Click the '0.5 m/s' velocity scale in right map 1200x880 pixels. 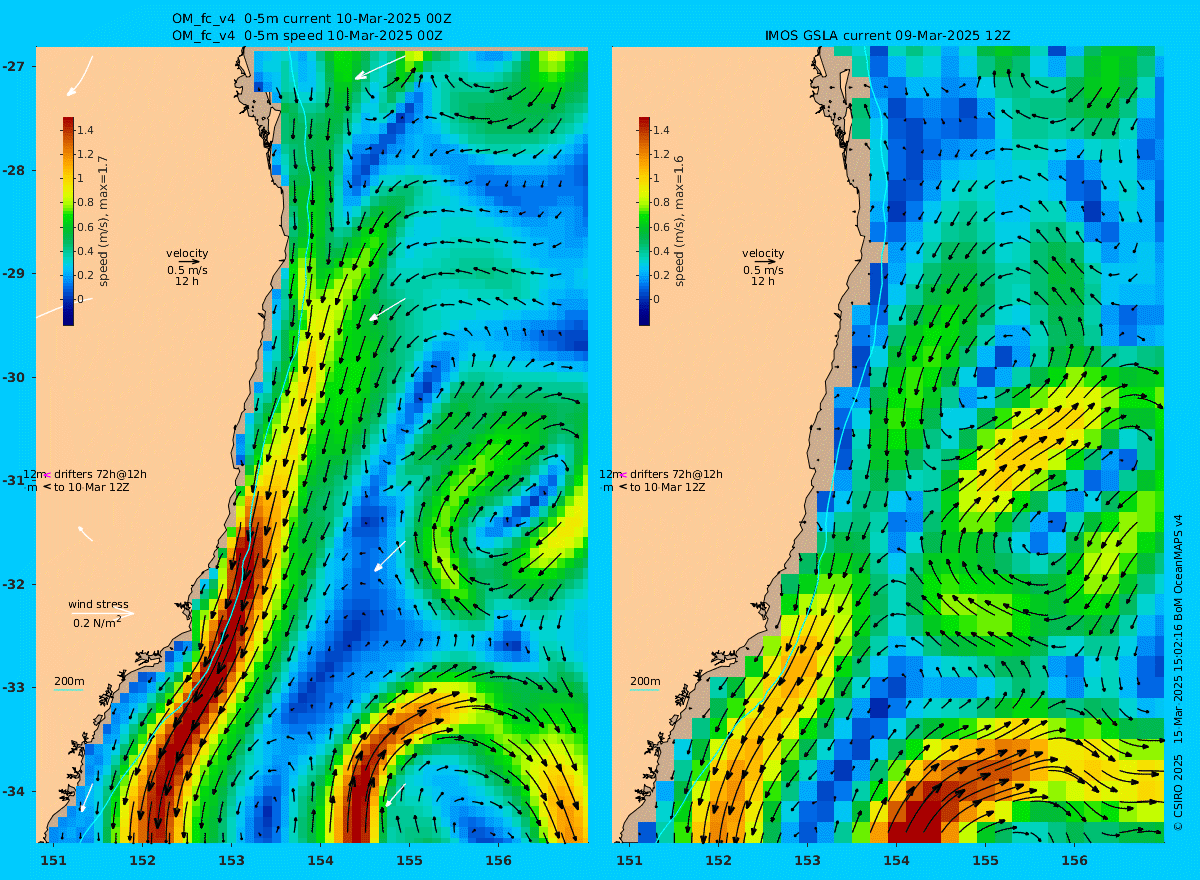pyautogui.click(x=763, y=270)
